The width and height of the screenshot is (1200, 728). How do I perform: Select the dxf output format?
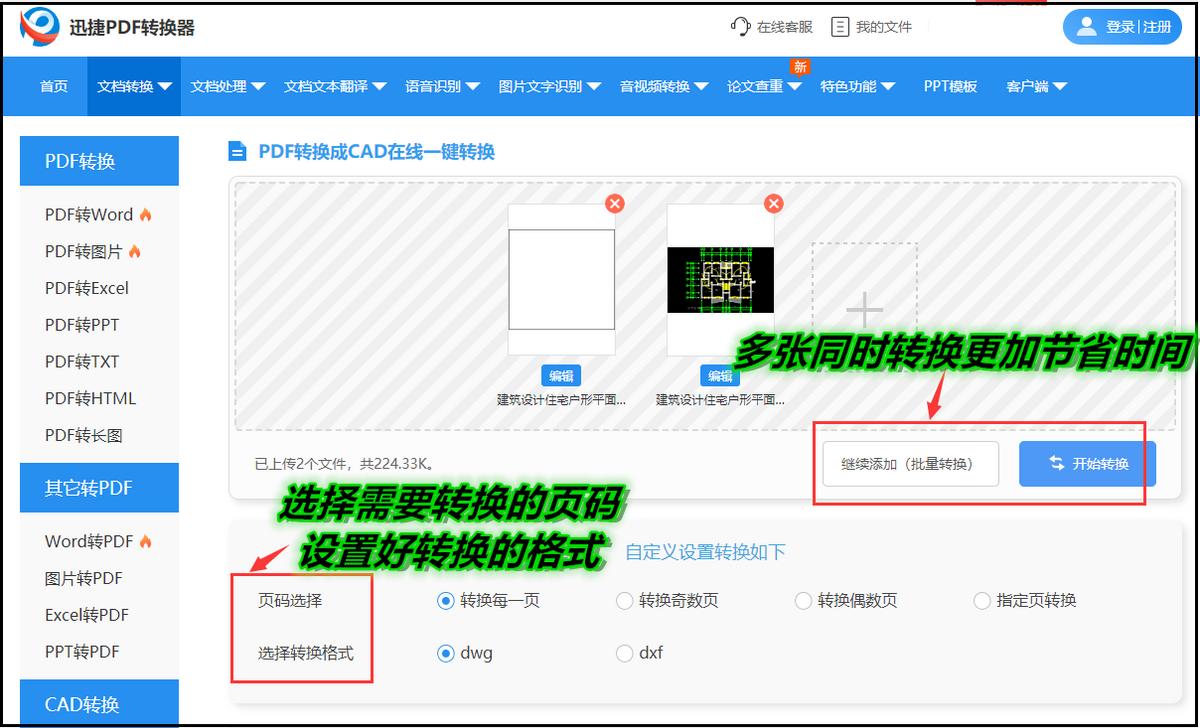tap(624, 652)
